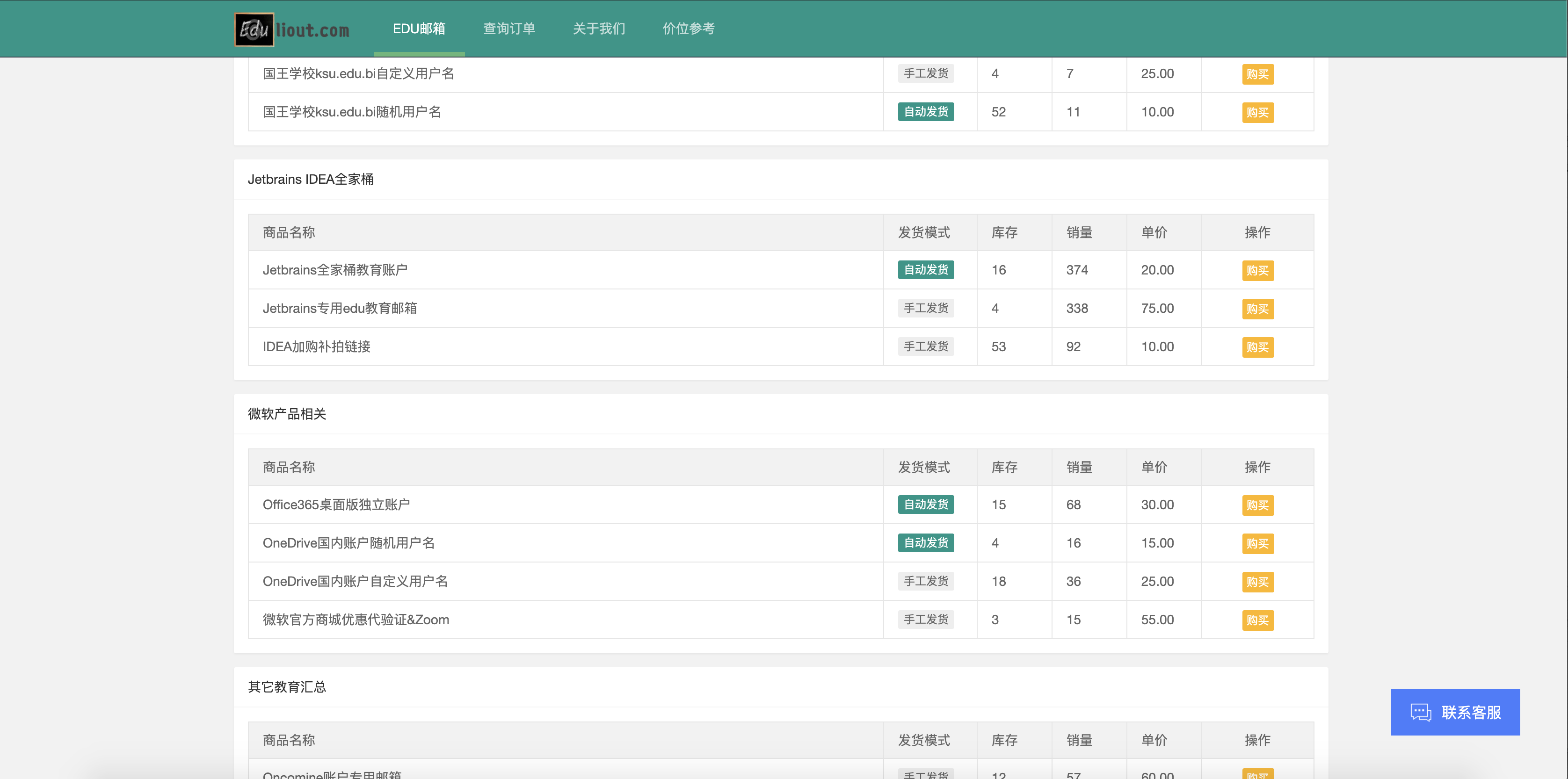This screenshot has height=779, width=1568.
Task: Click 购买 for Jetbrains专用edu教育邮箱
Action: pyautogui.click(x=1257, y=309)
